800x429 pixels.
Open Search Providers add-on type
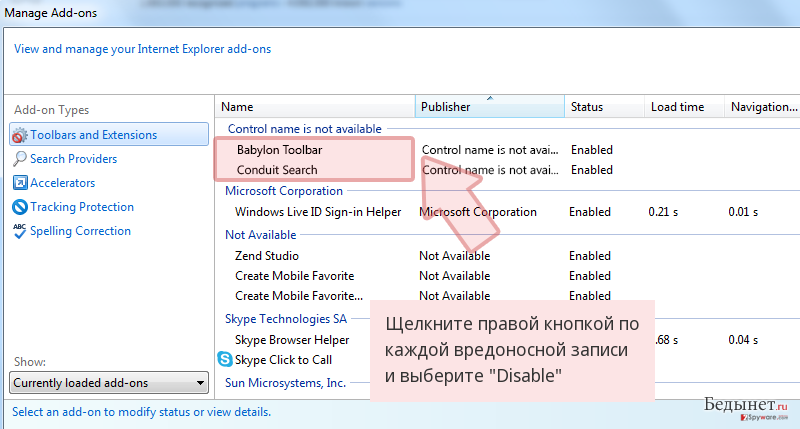[x=73, y=159]
